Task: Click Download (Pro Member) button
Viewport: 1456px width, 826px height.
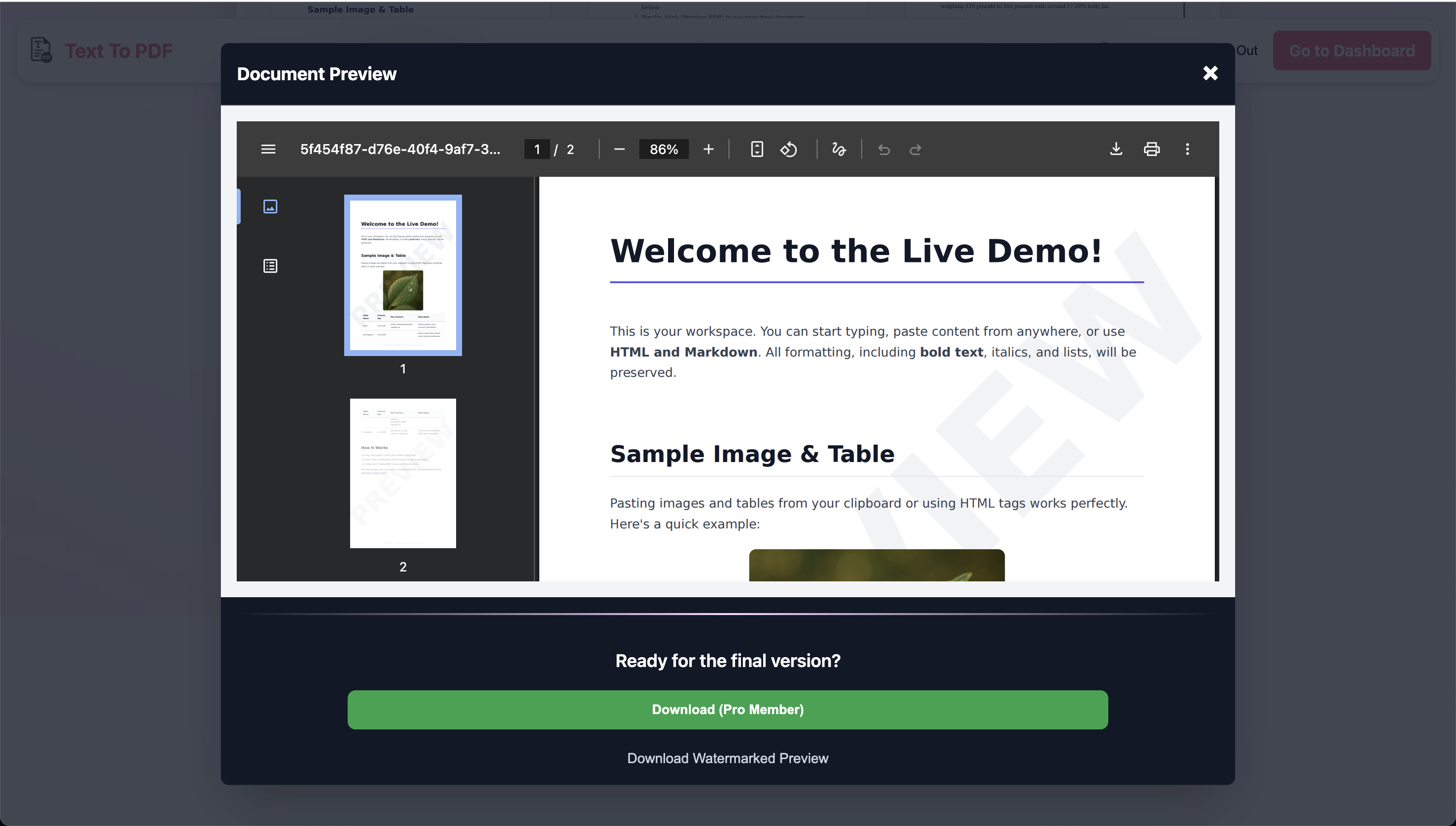Action: [x=728, y=710]
